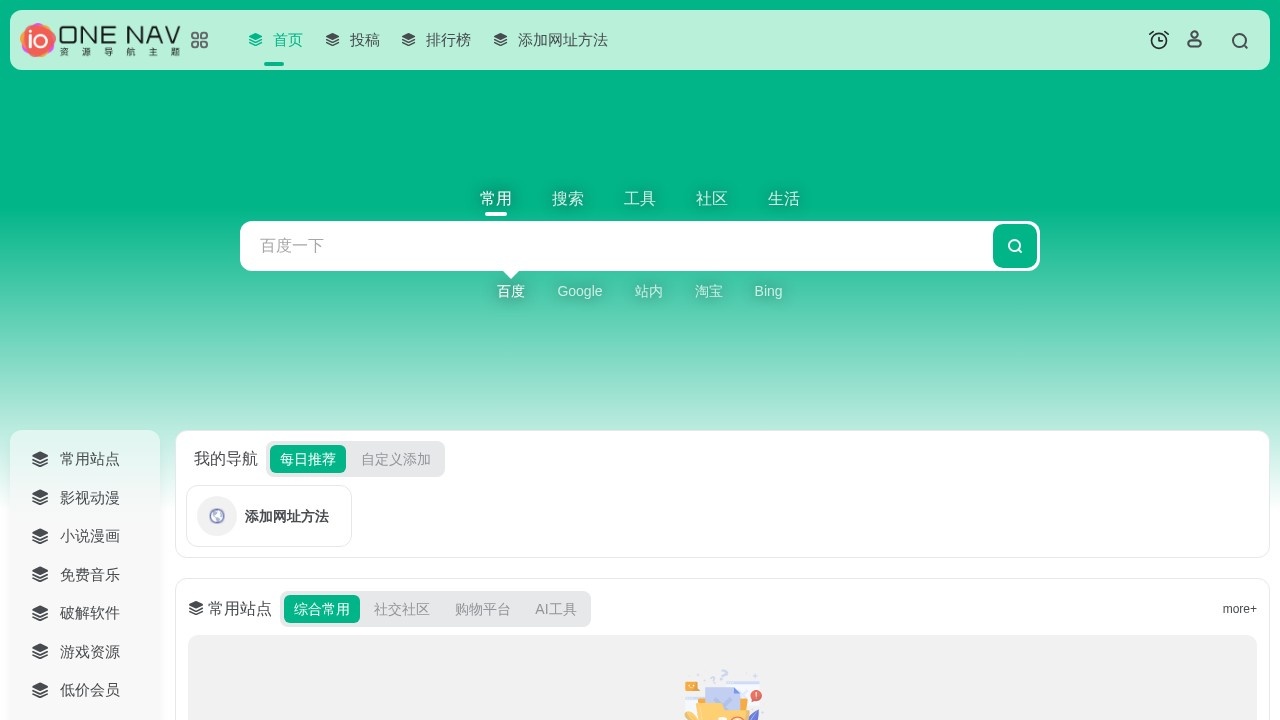Select the 常用 search category tab
Viewport: 1280px width, 720px height.
pyautogui.click(x=496, y=198)
